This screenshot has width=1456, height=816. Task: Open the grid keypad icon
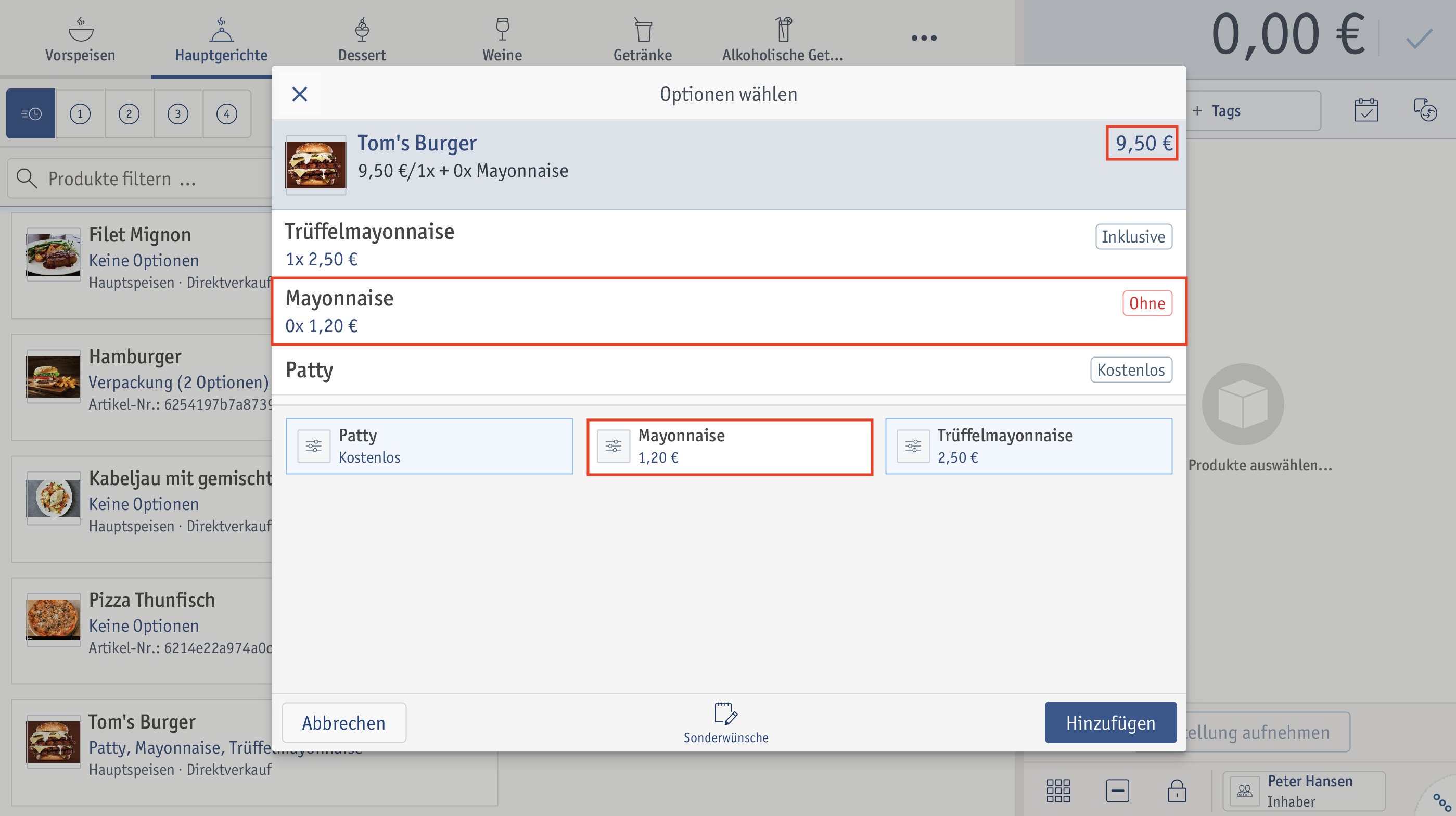(1058, 790)
